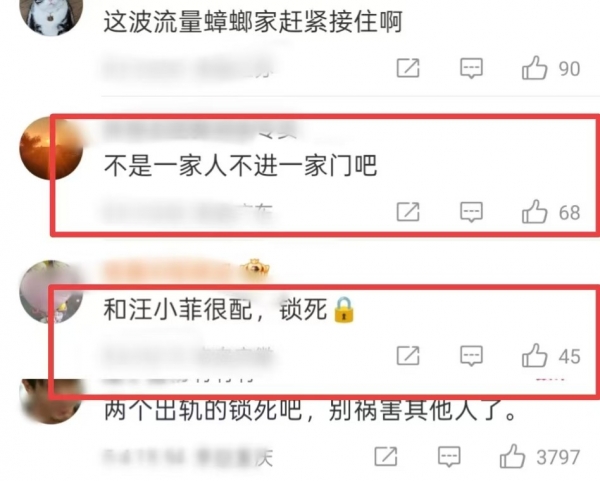Open comment text 两个出轨的锁死吧
Viewport: 600px width, 481px height.
203,410
